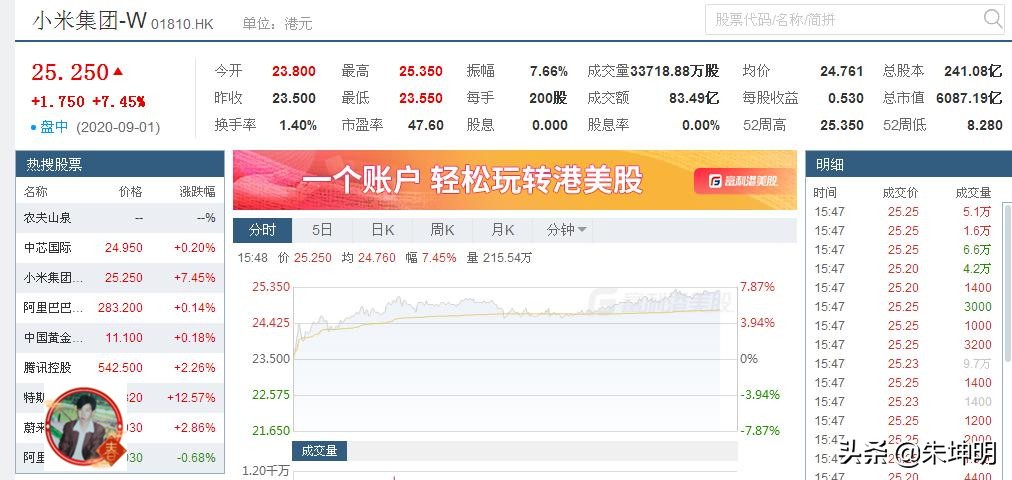Click the red up-arrow price indicator
This screenshot has width=1012, height=480.
pos(119,72)
